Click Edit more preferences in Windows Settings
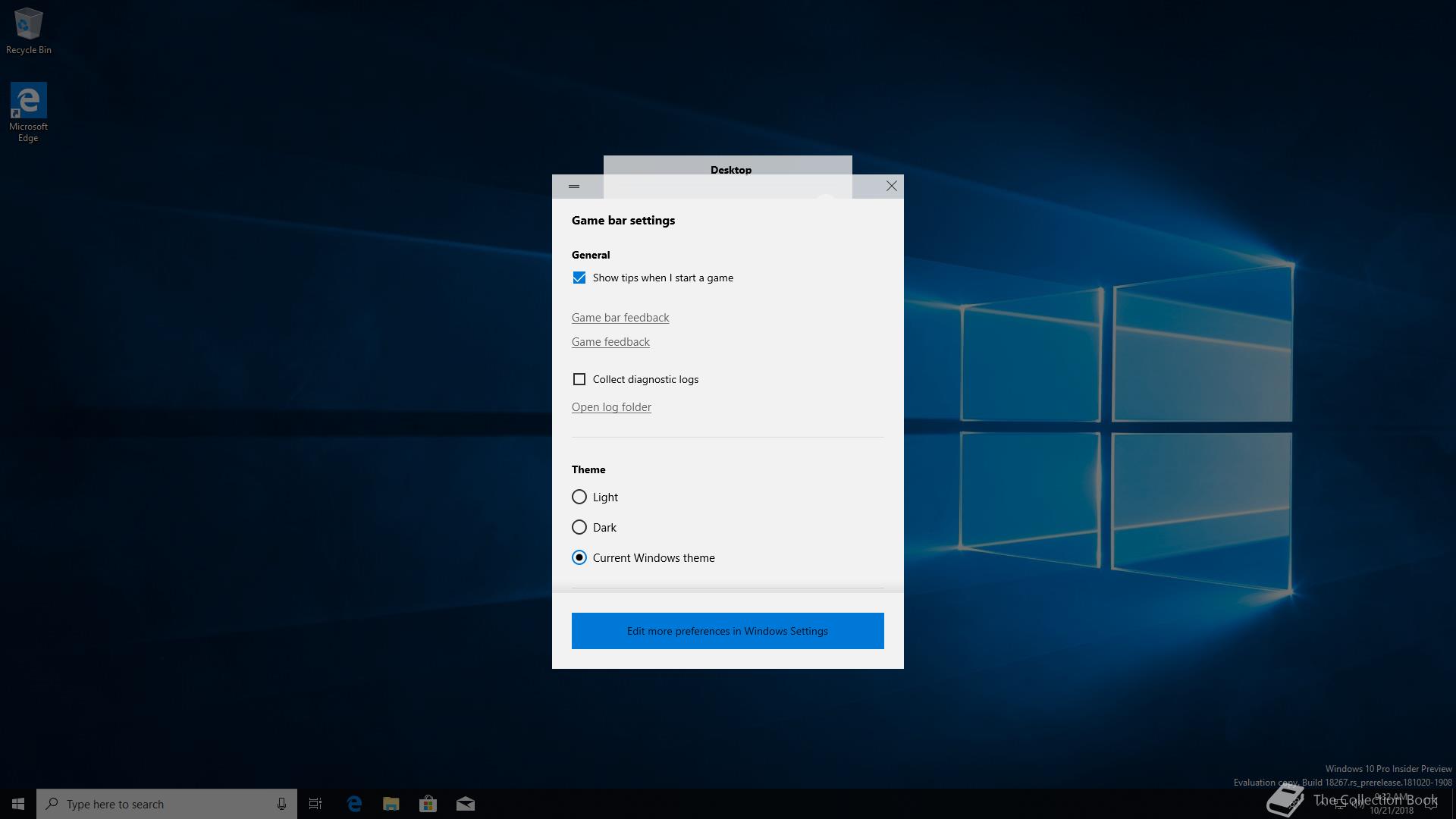This screenshot has height=819, width=1456. click(727, 631)
